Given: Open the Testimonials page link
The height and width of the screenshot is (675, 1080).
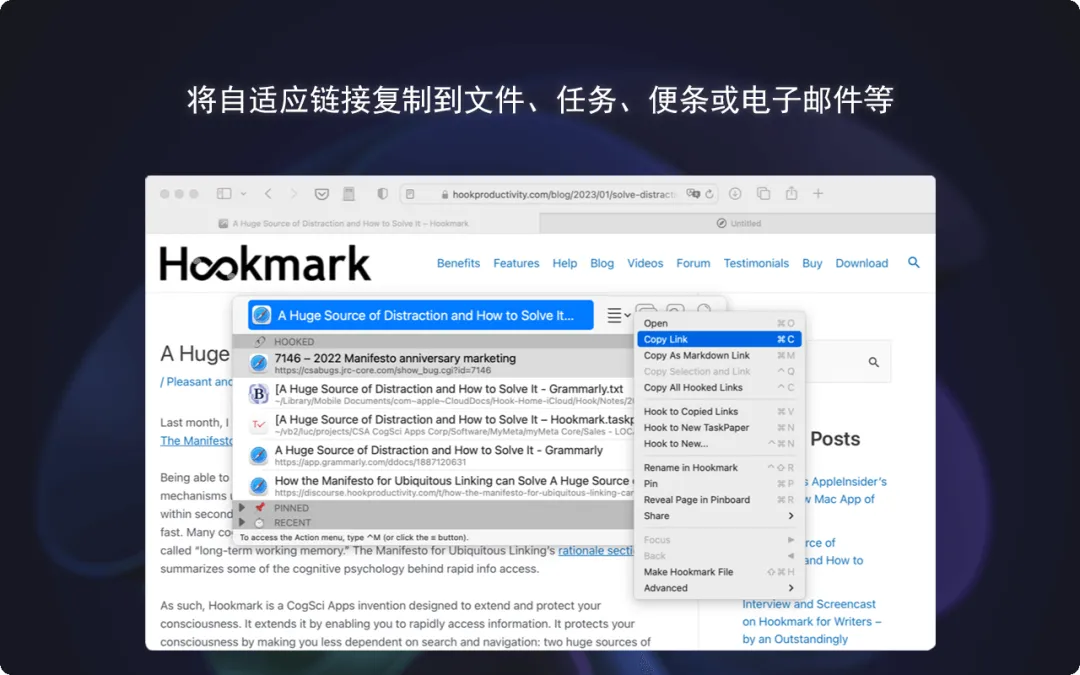Looking at the screenshot, I should [x=757, y=263].
